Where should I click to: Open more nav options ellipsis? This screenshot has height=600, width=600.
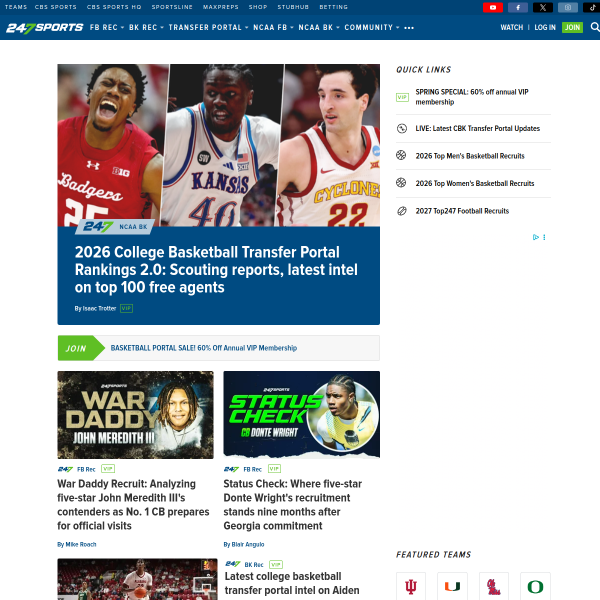click(409, 28)
